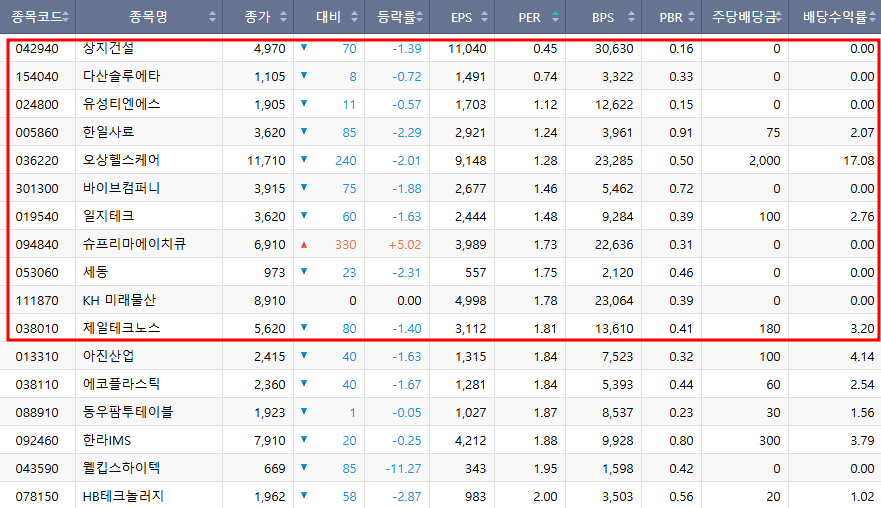Image resolution: width=881 pixels, height=508 pixels.
Task: Select stock name 한라IMS
Action: (107, 440)
